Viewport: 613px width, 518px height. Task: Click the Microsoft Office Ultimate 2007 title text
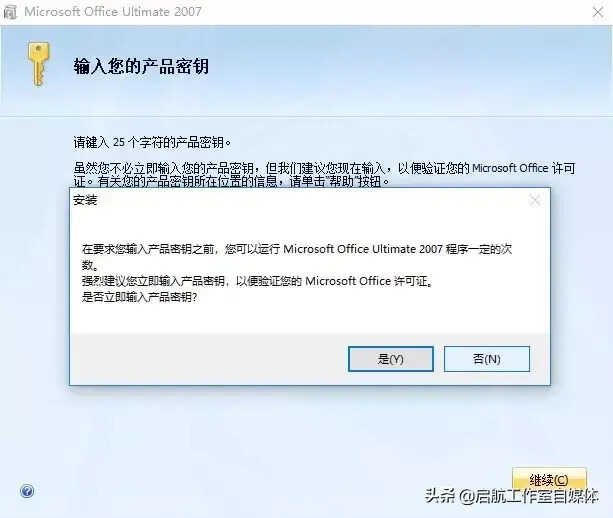click(x=113, y=12)
